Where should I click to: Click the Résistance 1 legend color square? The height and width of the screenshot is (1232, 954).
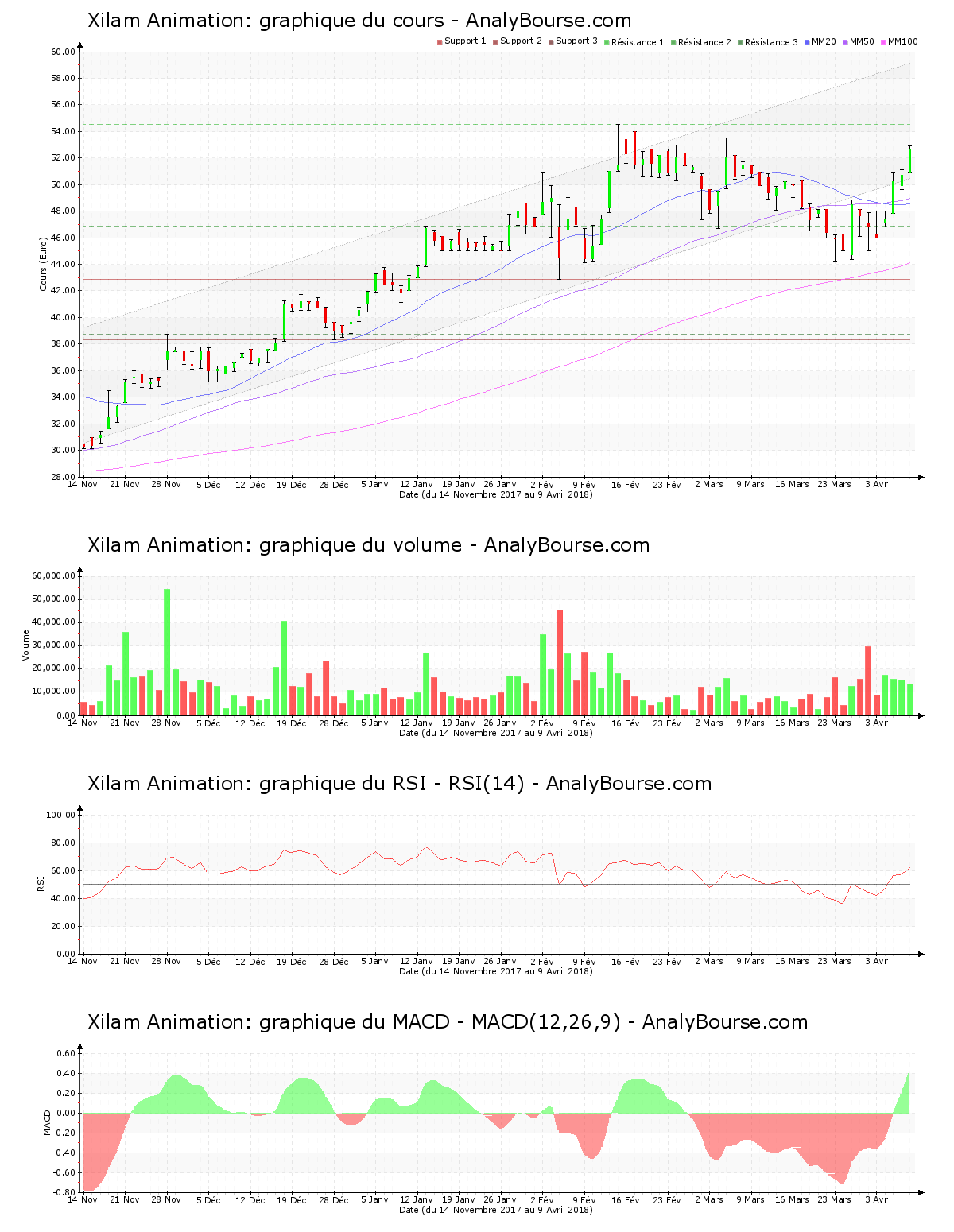[607, 41]
